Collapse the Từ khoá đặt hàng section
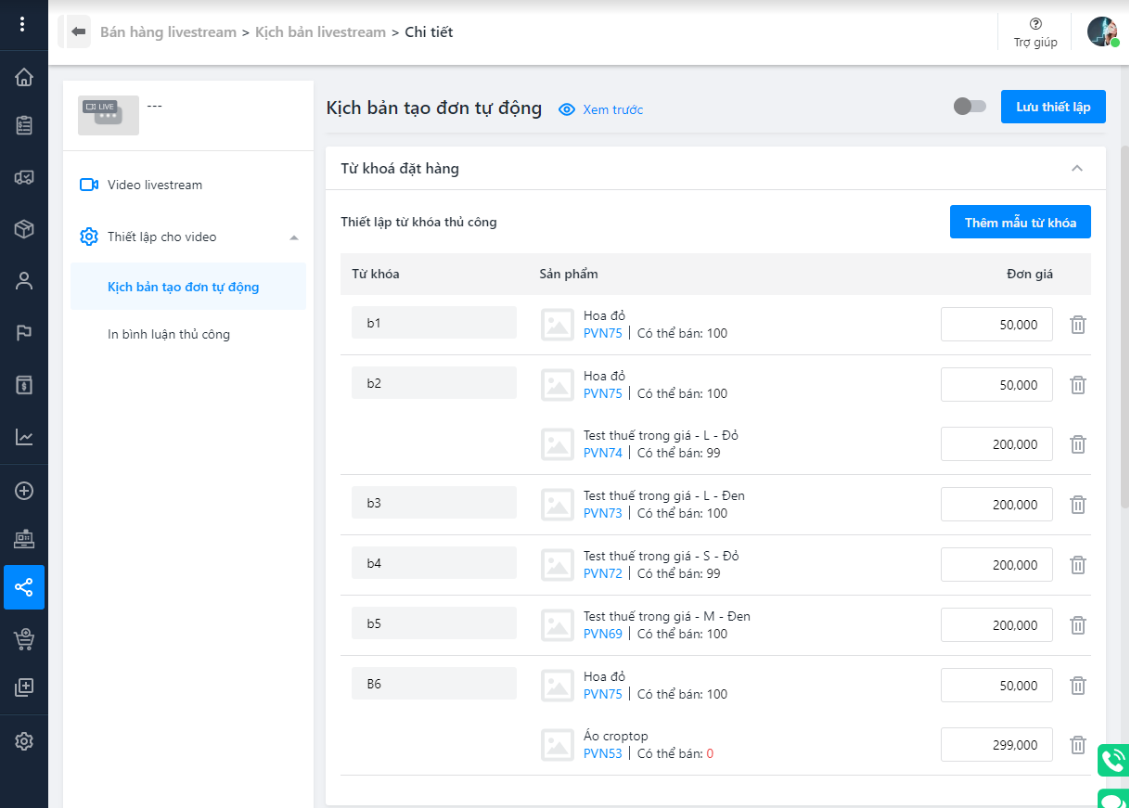The width and height of the screenshot is (1129, 808). (1076, 169)
